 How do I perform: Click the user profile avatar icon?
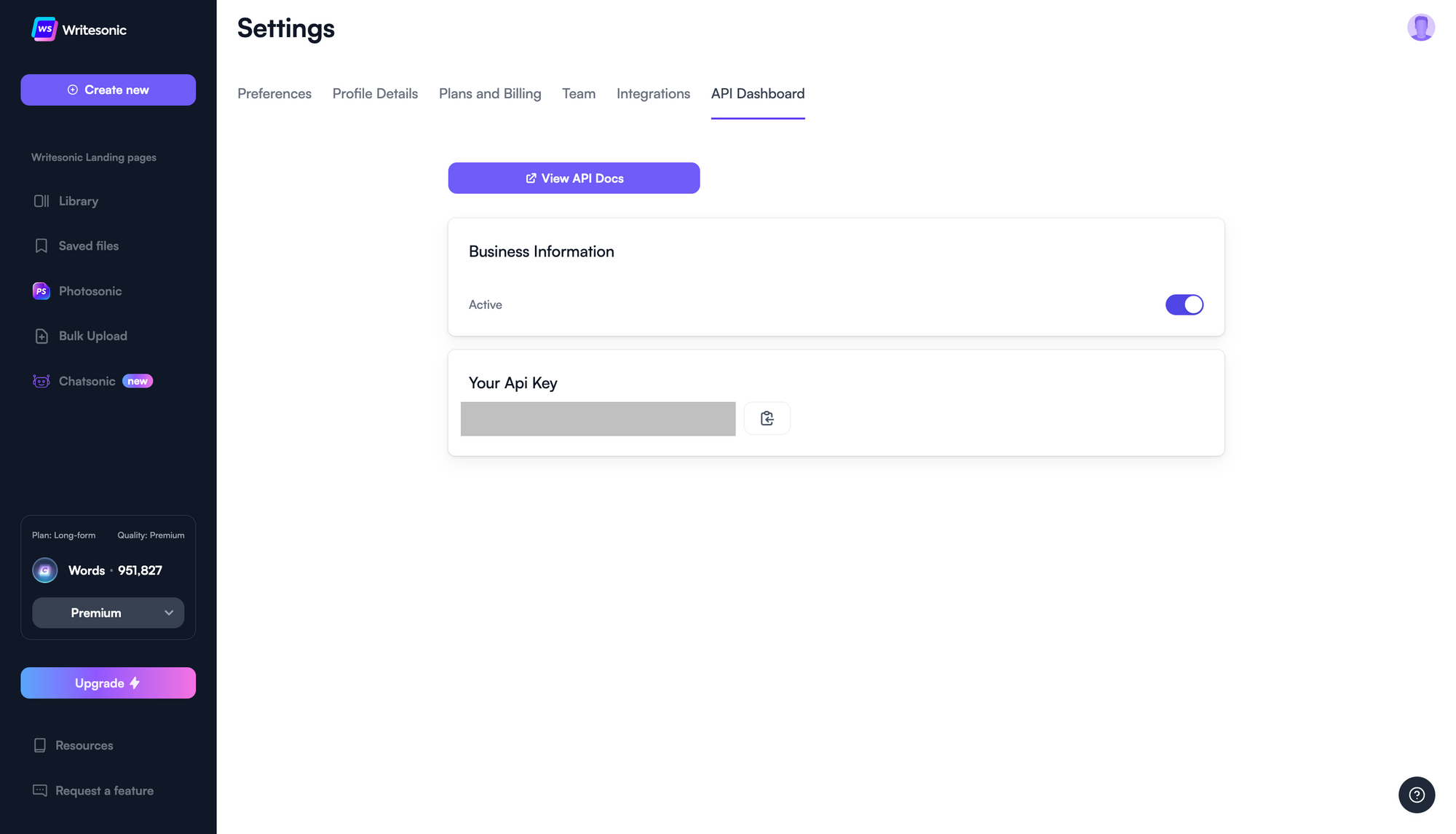tap(1421, 27)
